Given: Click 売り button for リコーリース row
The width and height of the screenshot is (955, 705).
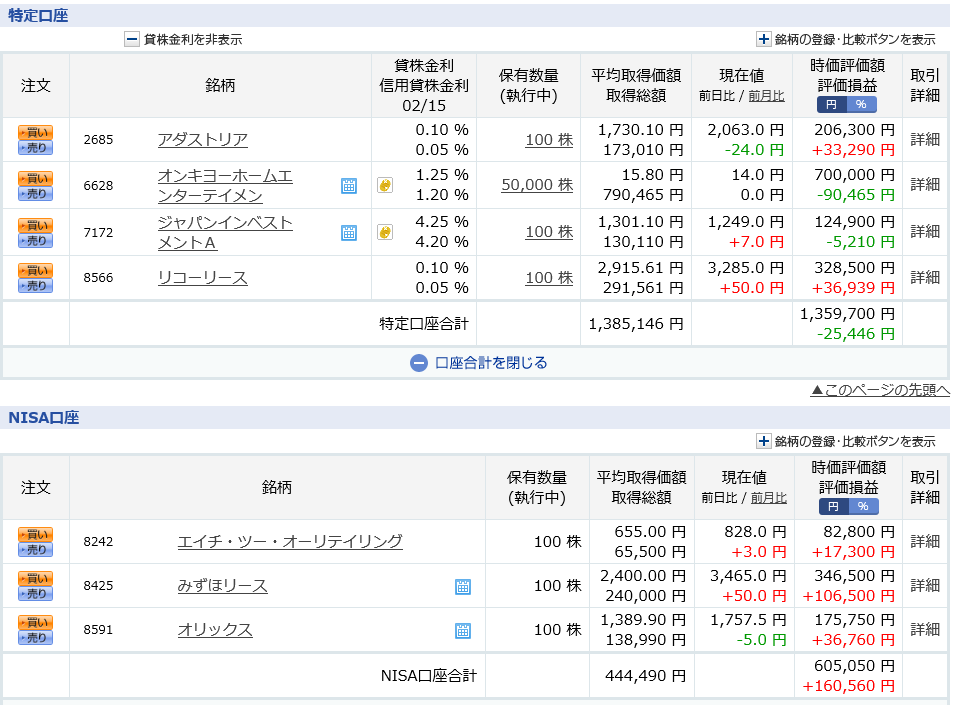Looking at the screenshot, I should (35, 286).
